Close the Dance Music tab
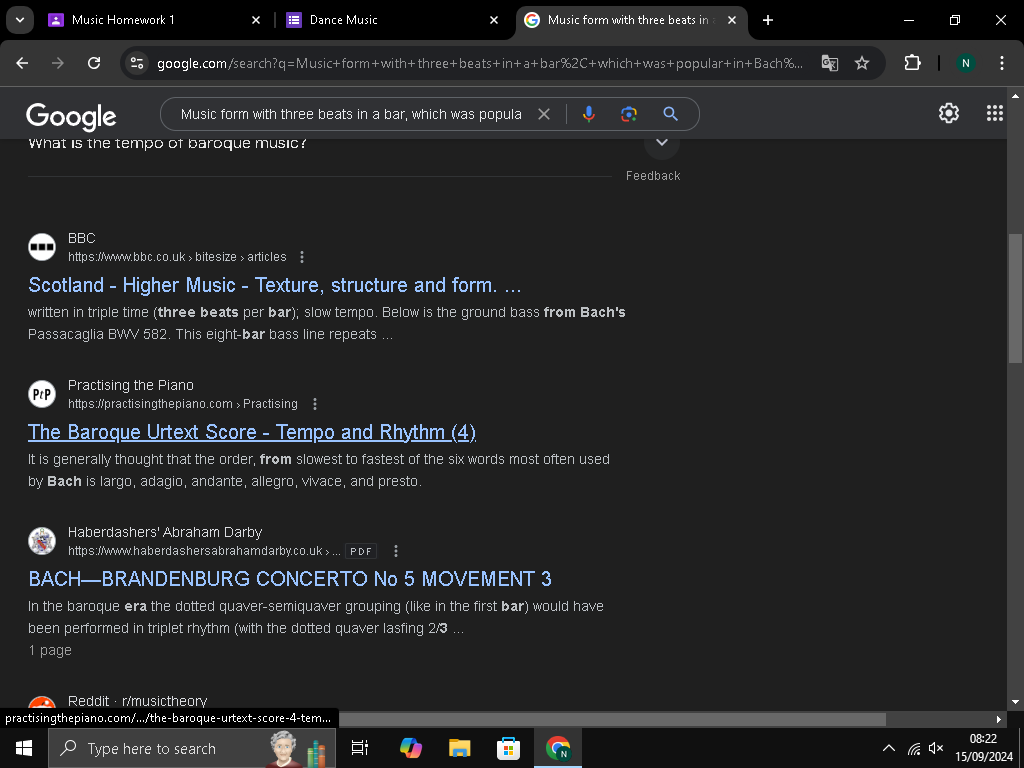This screenshot has height=768, width=1024. point(494,20)
